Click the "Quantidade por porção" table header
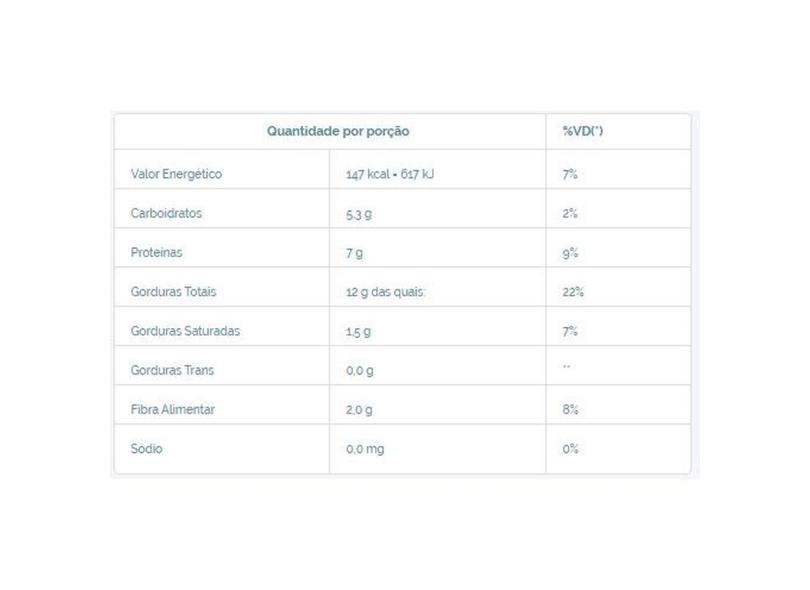Viewport: 810px width, 590px height. click(x=337, y=131)
